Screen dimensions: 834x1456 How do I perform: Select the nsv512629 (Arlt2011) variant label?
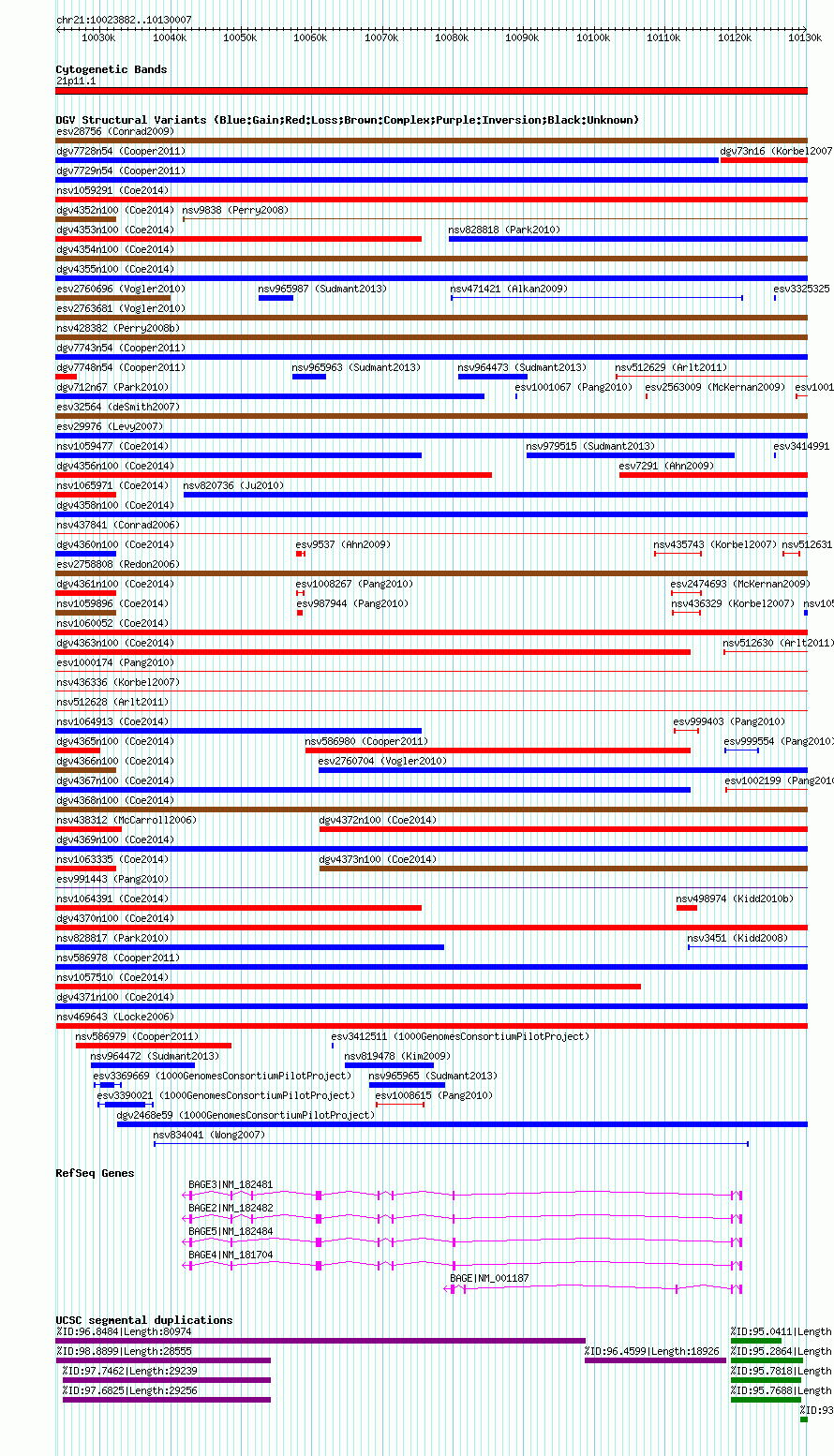coord(671,368)
